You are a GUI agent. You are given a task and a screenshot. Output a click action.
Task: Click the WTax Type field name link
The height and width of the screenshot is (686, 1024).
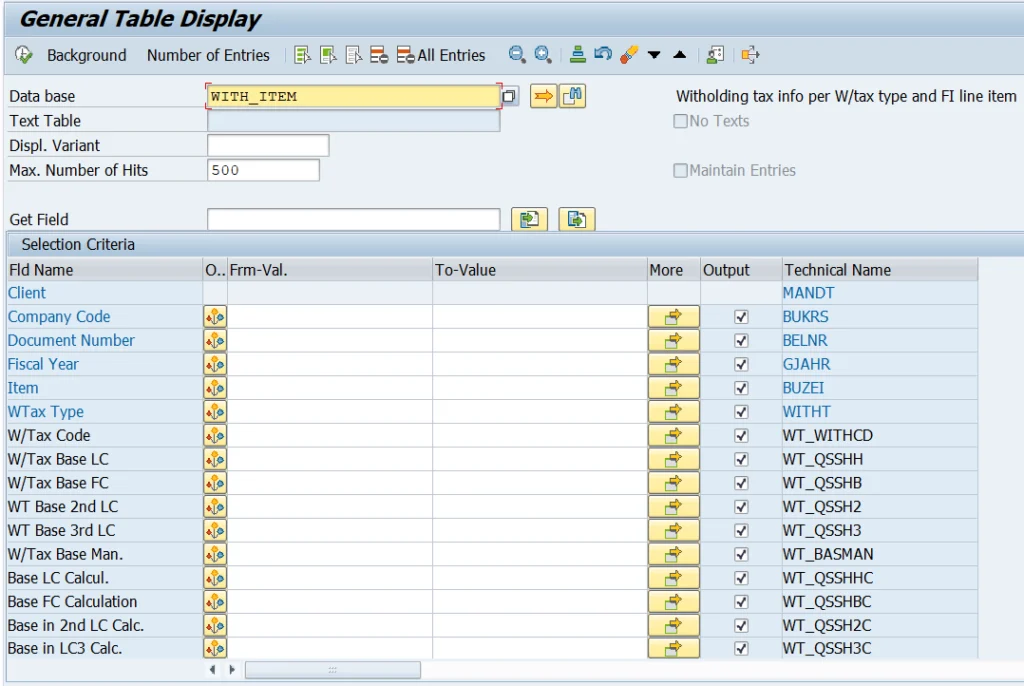[46, 412]
